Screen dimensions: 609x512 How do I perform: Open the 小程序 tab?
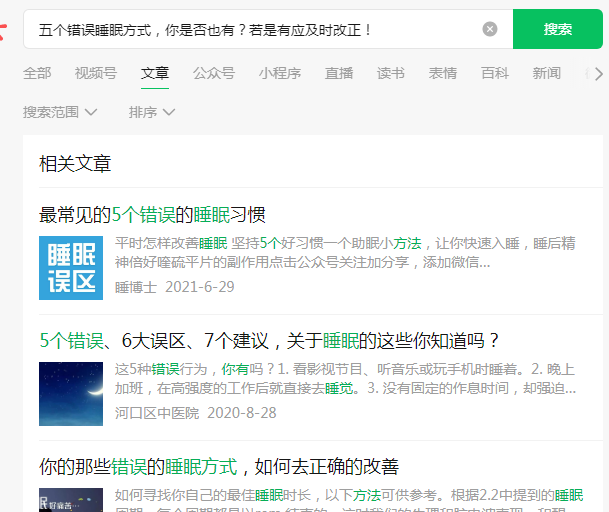click(280, 73)
